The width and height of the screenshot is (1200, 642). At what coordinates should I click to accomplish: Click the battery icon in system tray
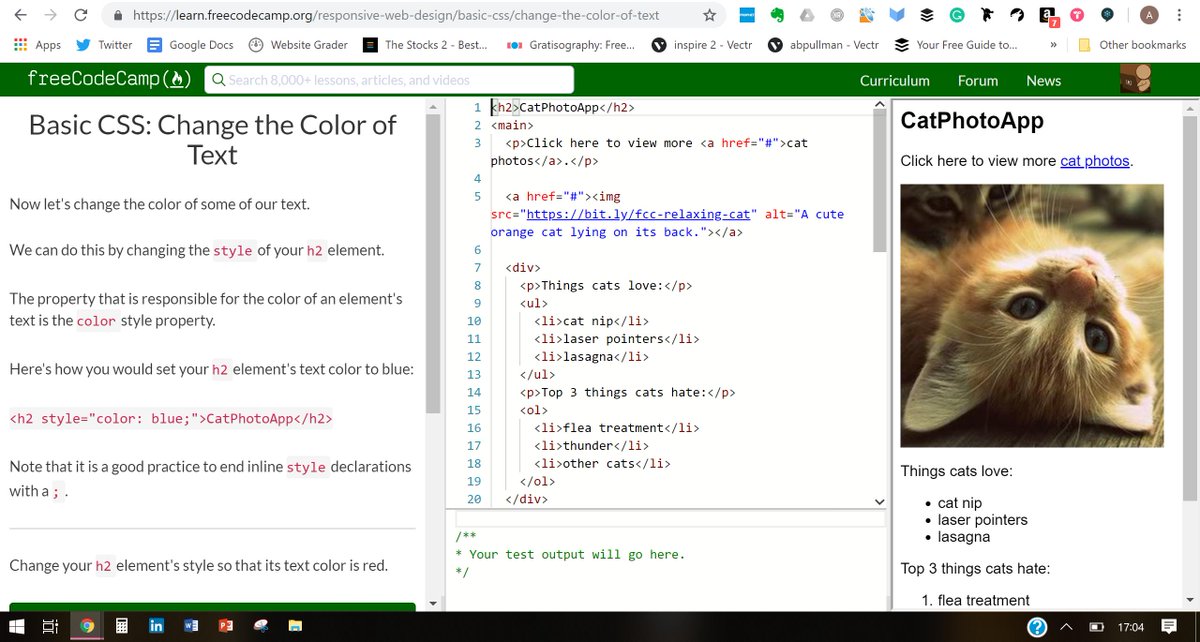(1097, 627)
